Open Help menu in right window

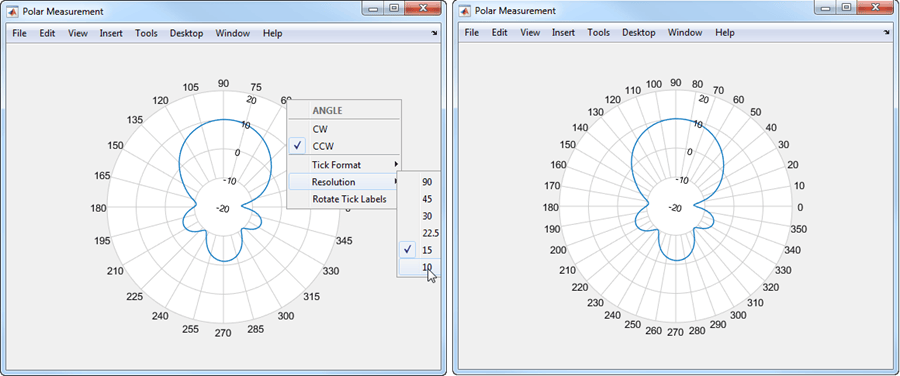click(724, 33)
